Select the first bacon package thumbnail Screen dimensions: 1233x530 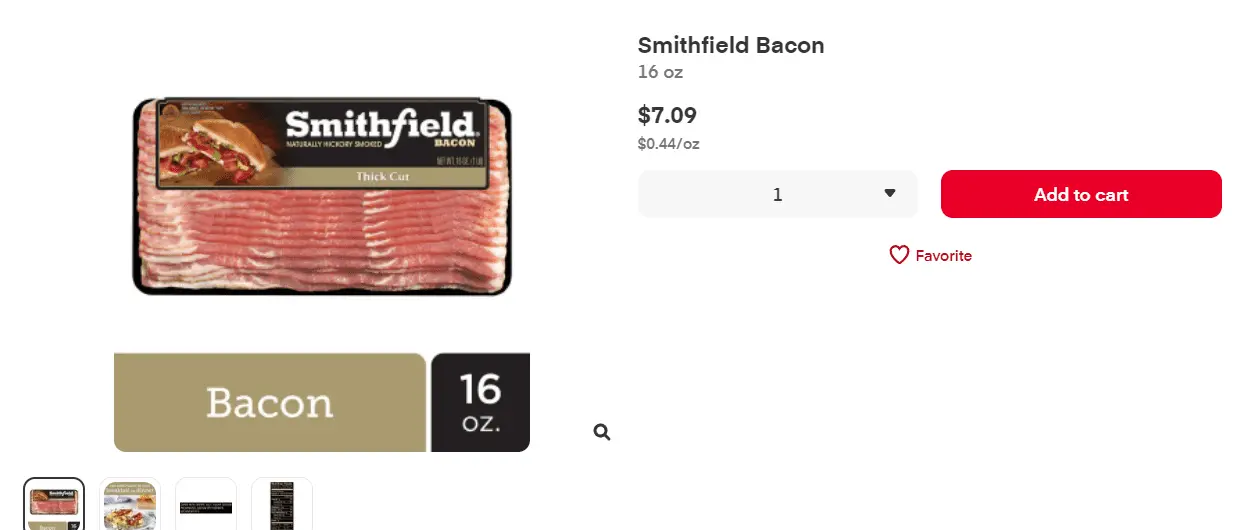54,504
